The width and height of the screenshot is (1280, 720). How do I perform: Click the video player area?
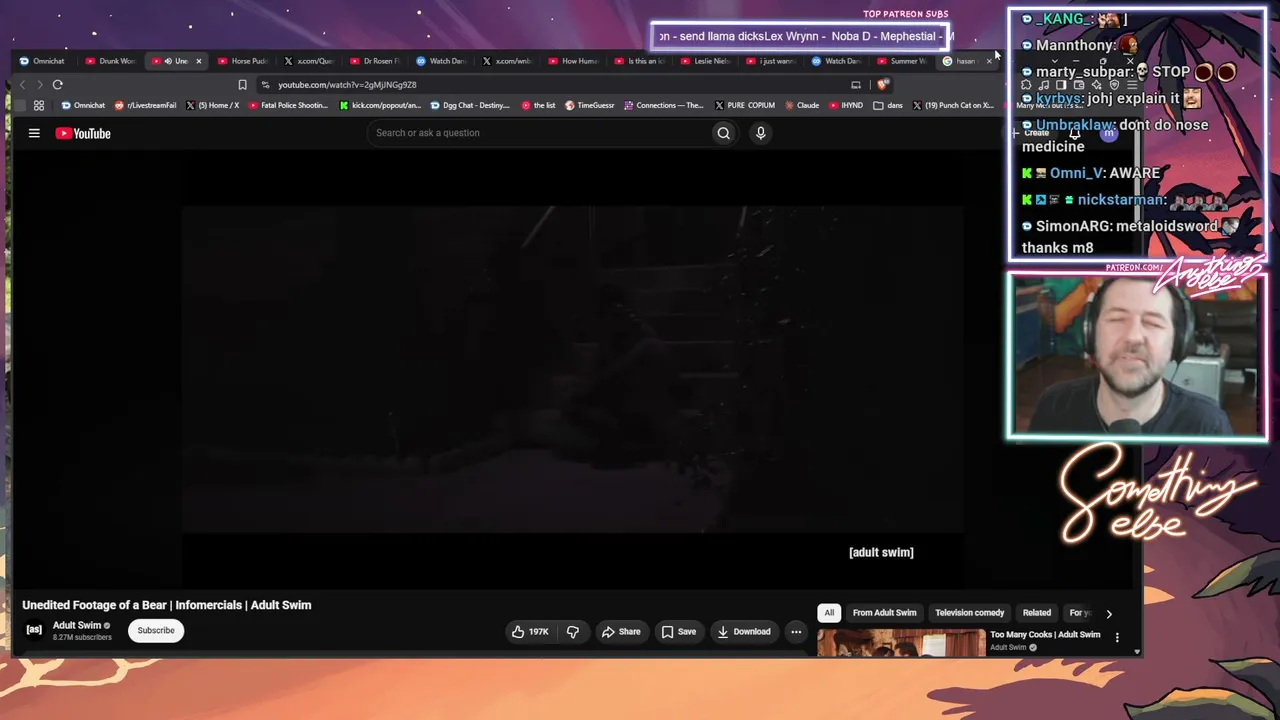[572, 370]
